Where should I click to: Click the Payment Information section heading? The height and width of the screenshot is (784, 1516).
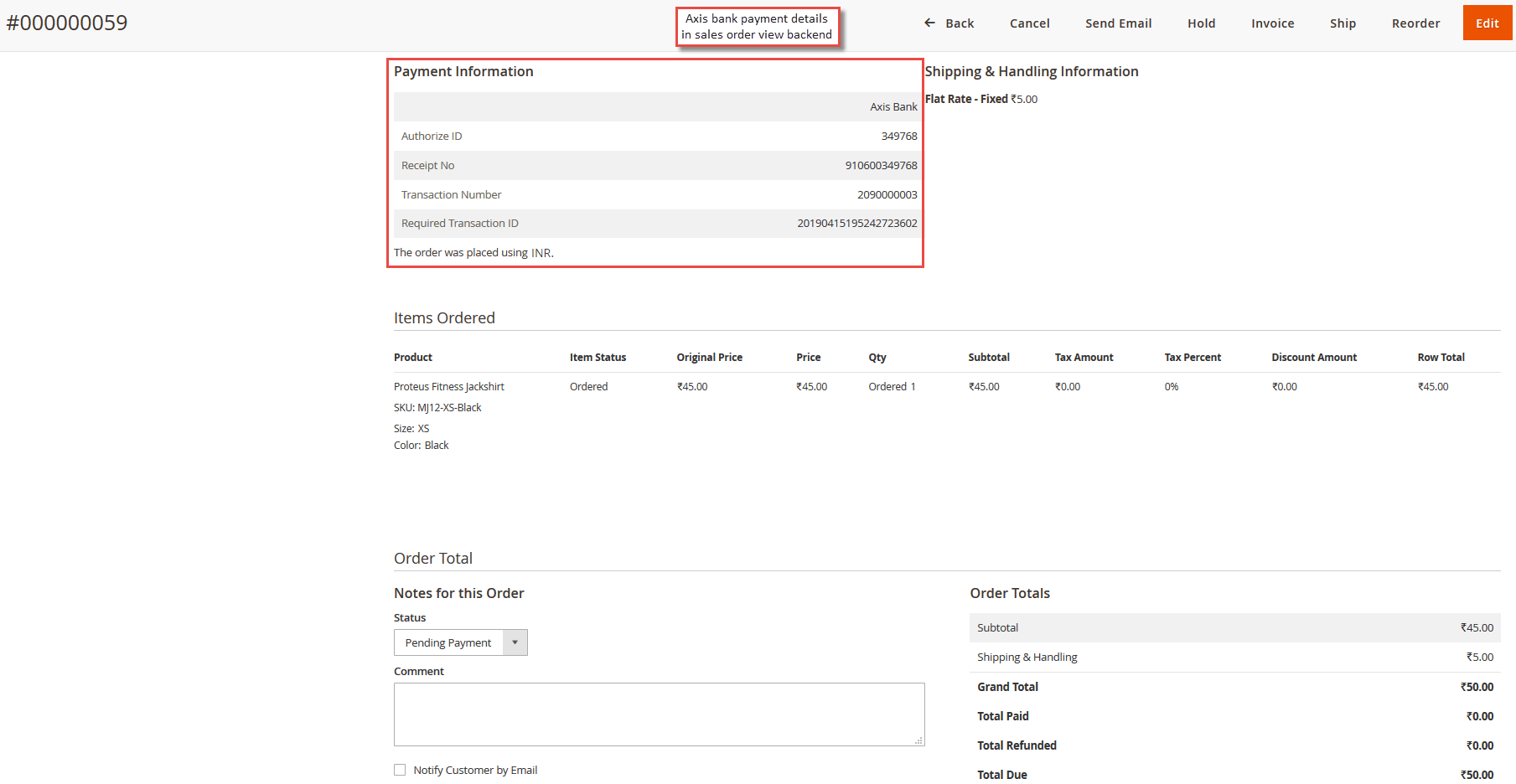click(463, 71)
